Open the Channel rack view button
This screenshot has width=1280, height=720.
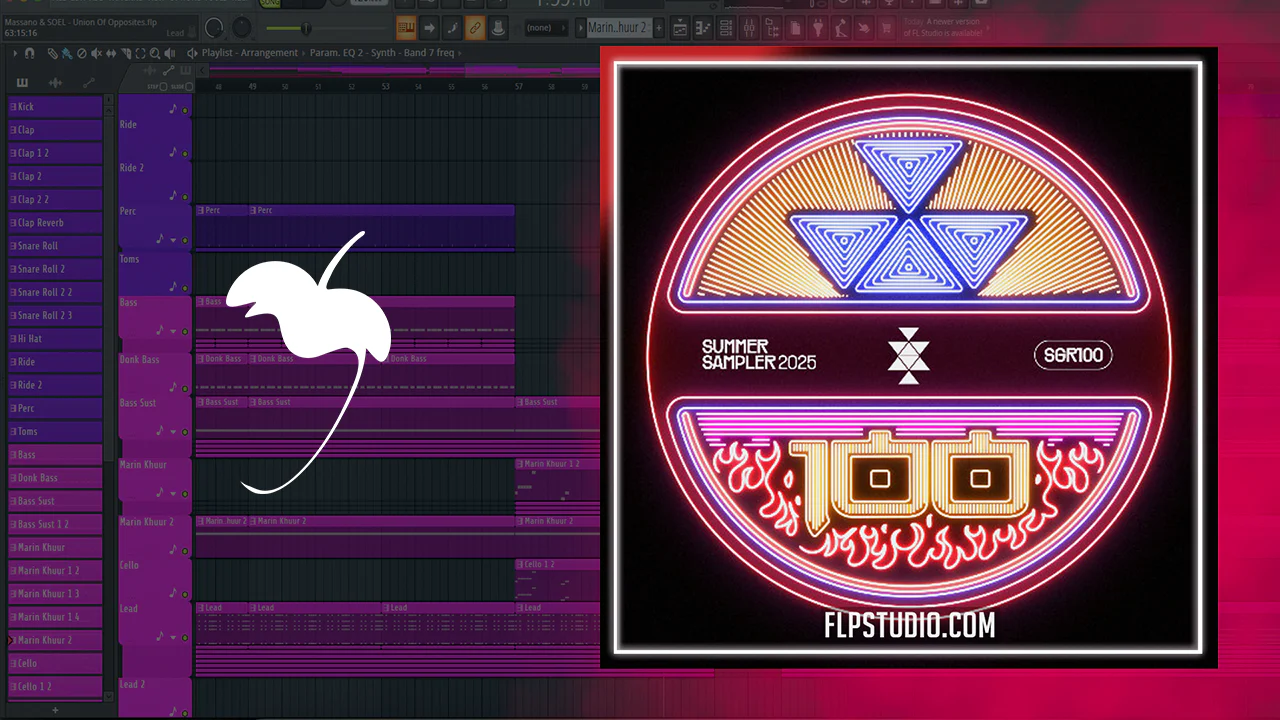click(726, 28)
